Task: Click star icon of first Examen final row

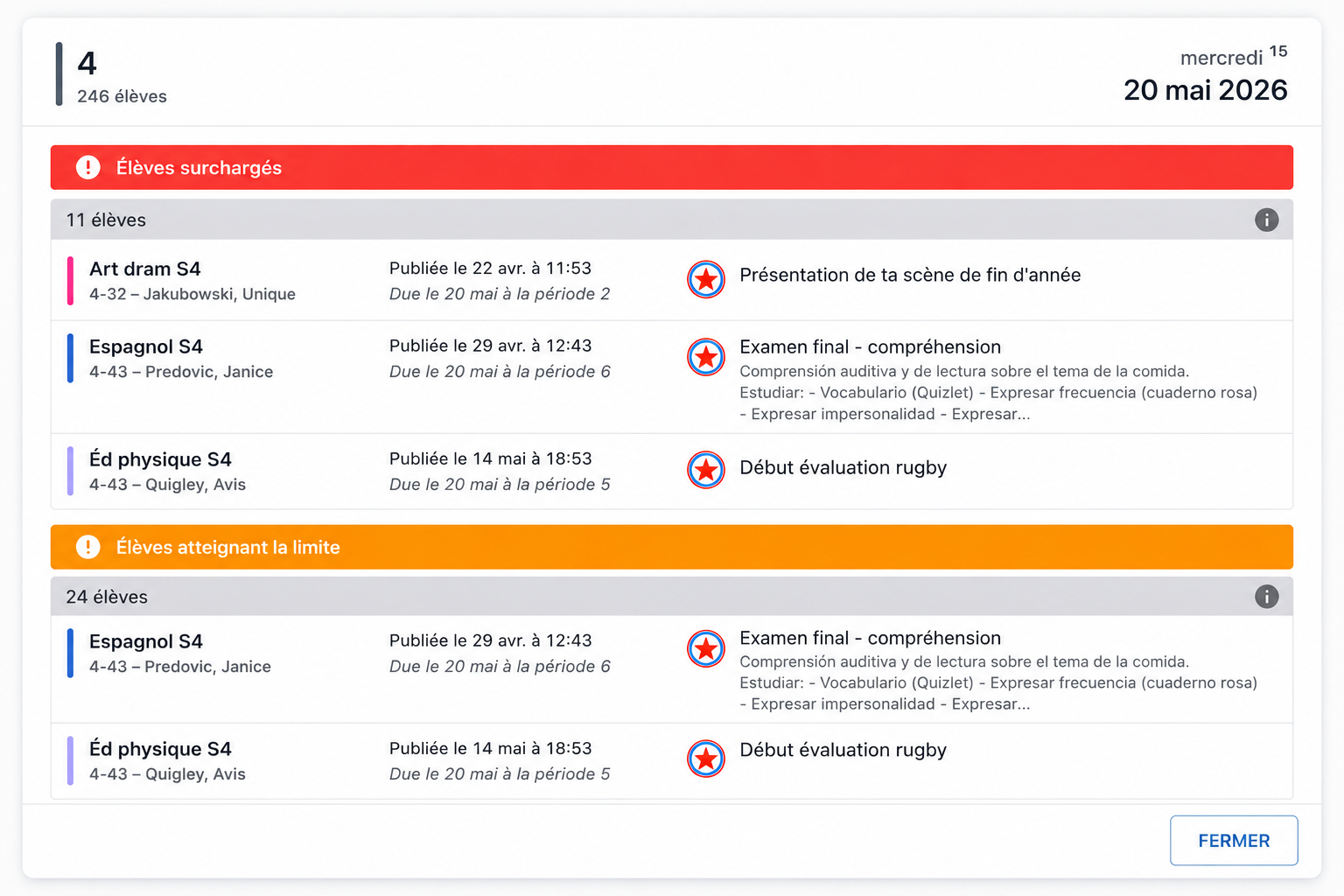Action: [706, 357]
